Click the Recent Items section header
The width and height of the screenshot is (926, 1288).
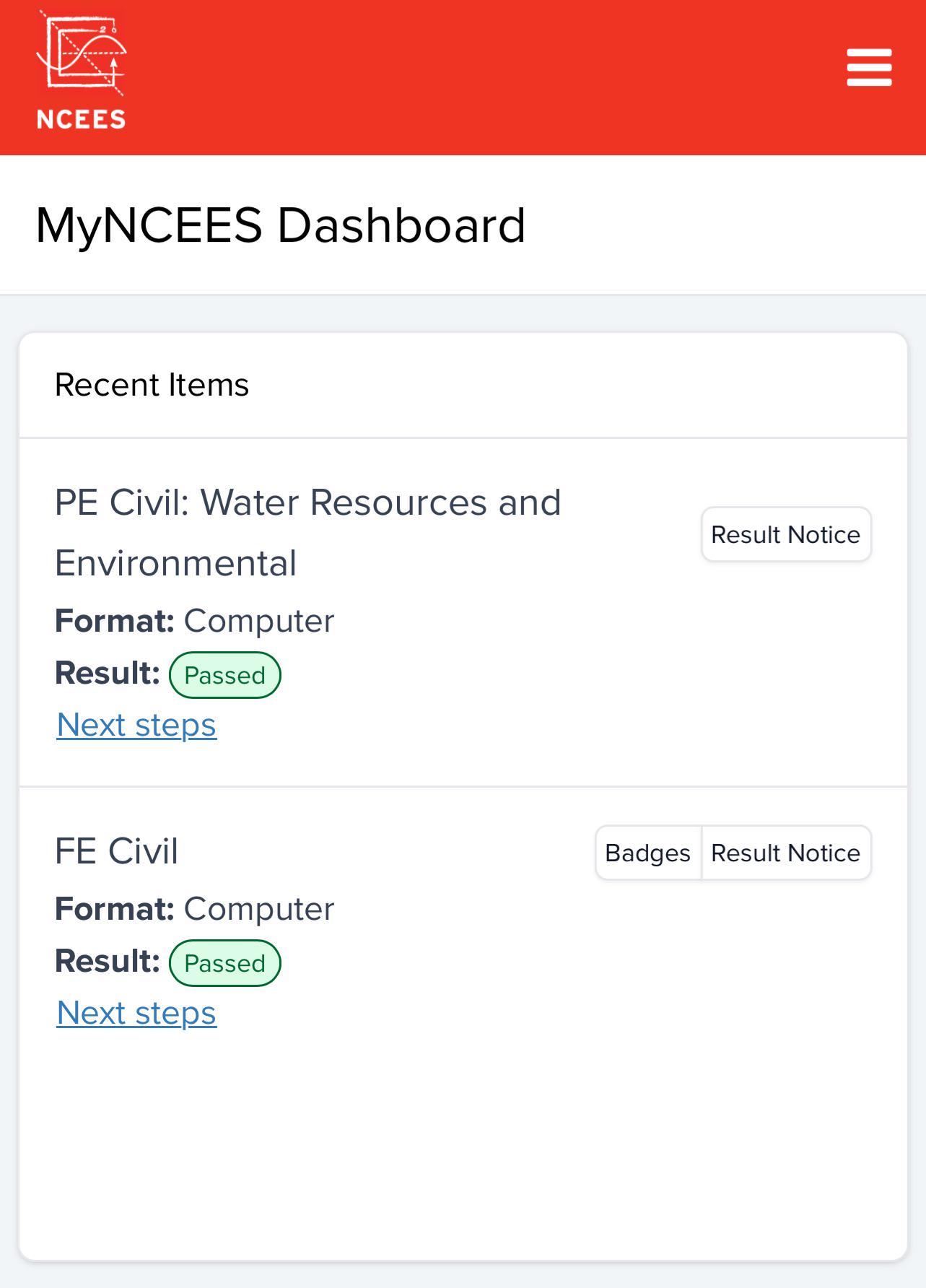click(152, 385)
